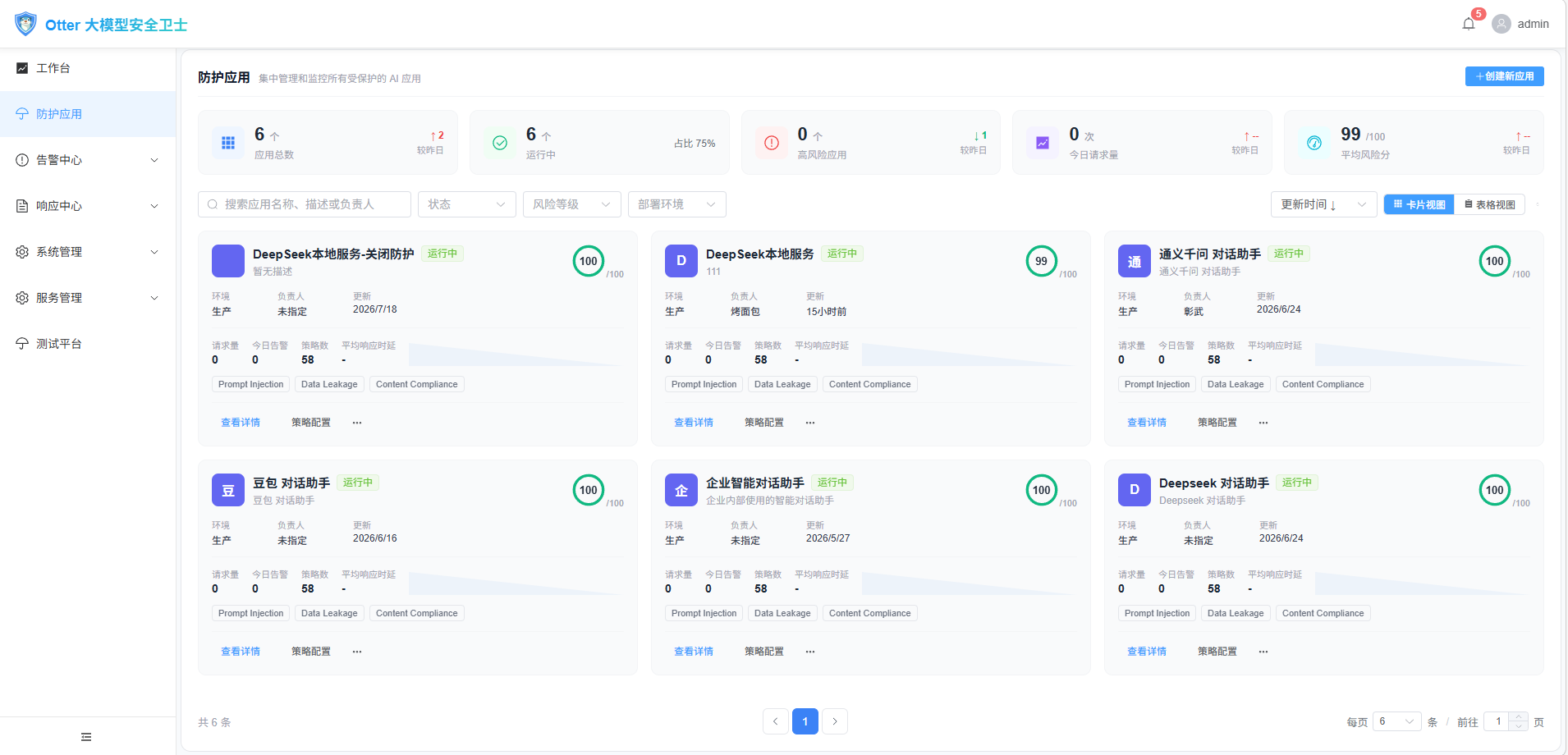Open the 状态 filter dropdown

[x=467, y=204]
